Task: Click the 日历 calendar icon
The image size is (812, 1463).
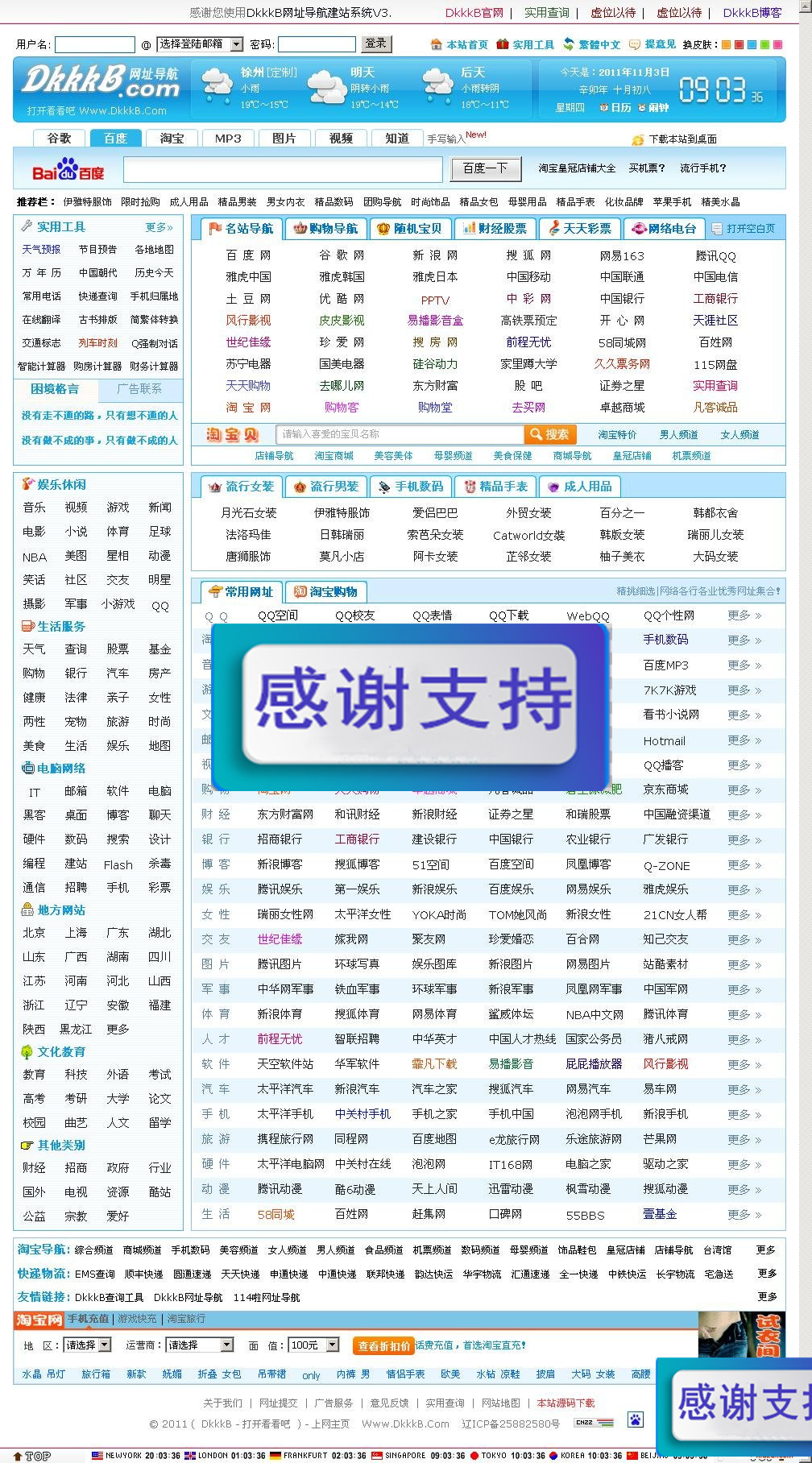Action: [603, 107]
